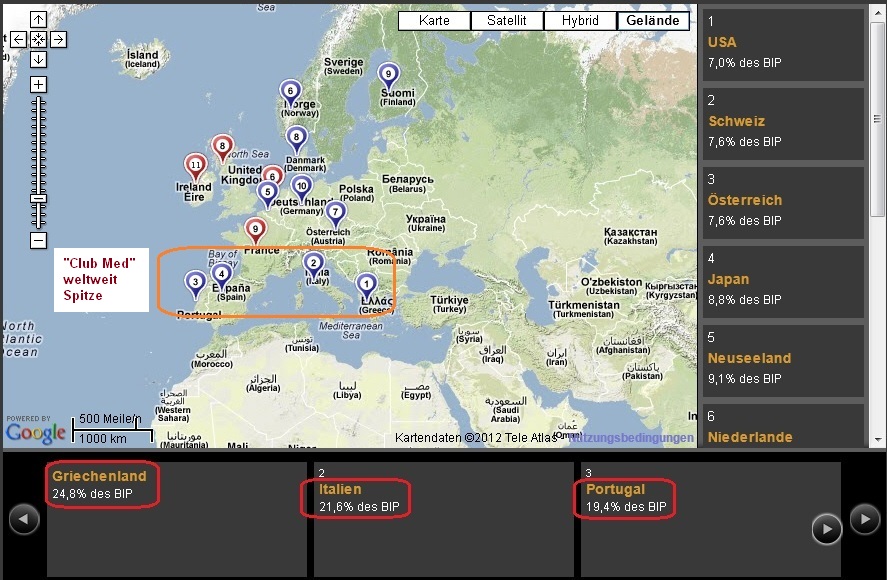Screen dimensions: 887x580
Task: Click red marker 6 near United Kingdom
Action: point(273,177)
